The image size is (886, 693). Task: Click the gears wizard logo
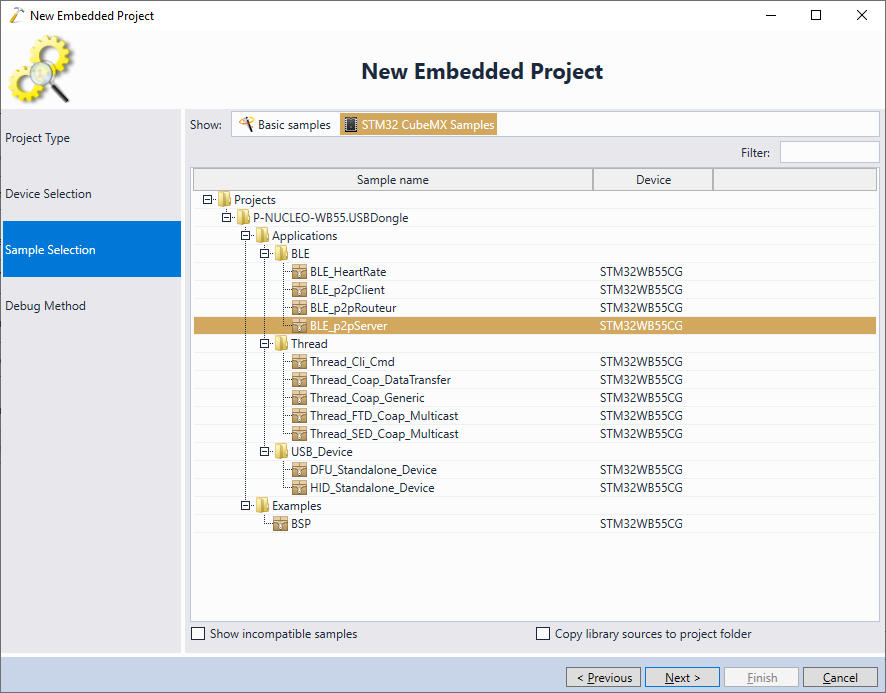40,68
